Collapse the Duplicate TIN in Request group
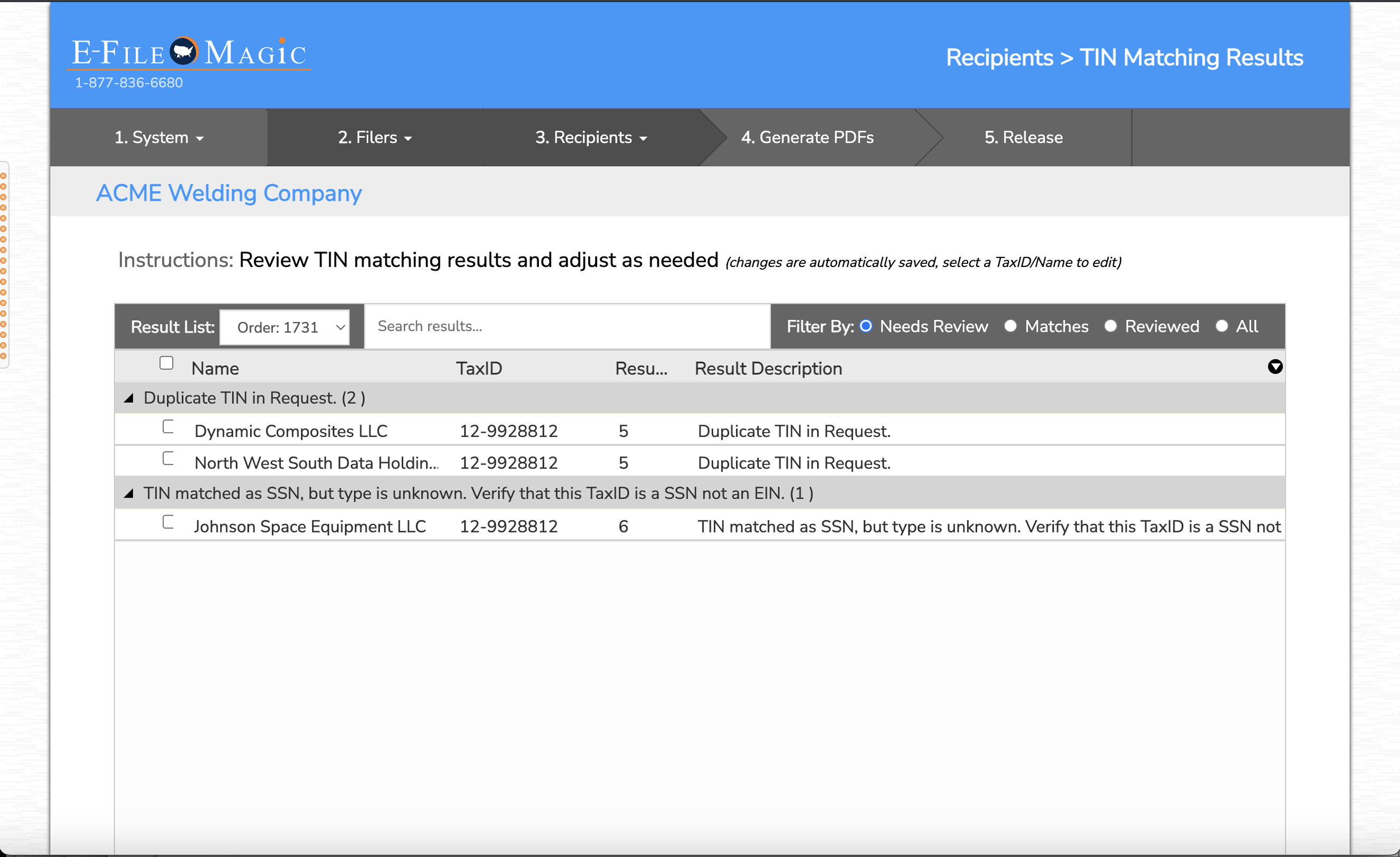 [129, 398]
